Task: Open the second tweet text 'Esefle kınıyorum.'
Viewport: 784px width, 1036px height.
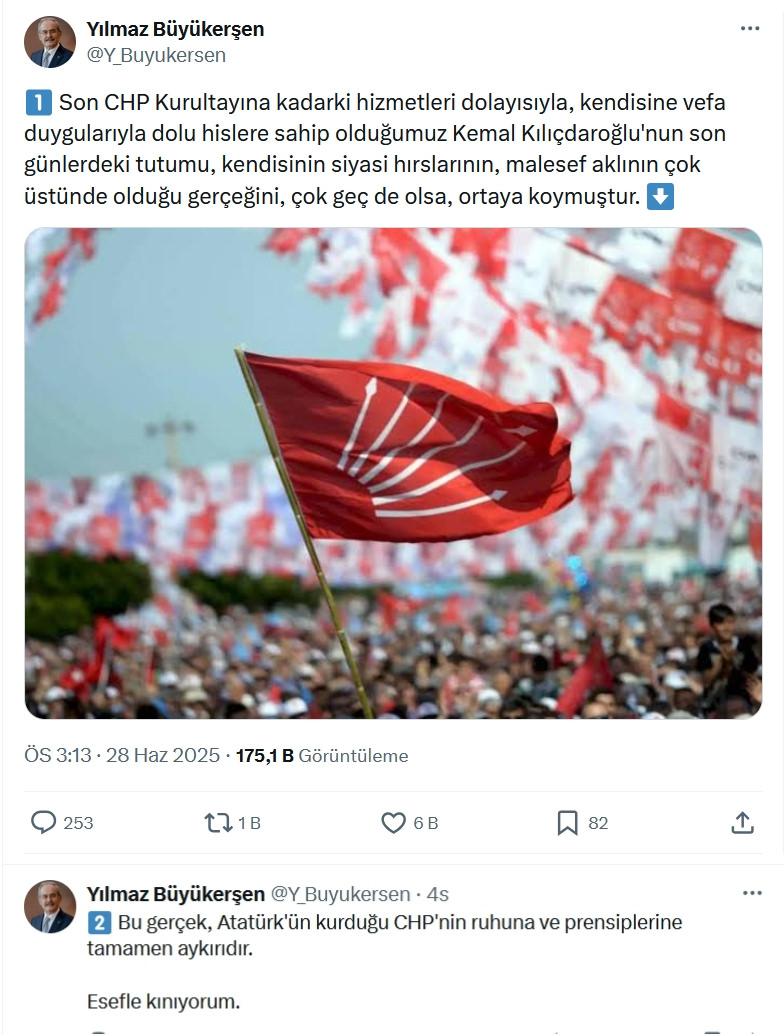Action: point(163,1002)
